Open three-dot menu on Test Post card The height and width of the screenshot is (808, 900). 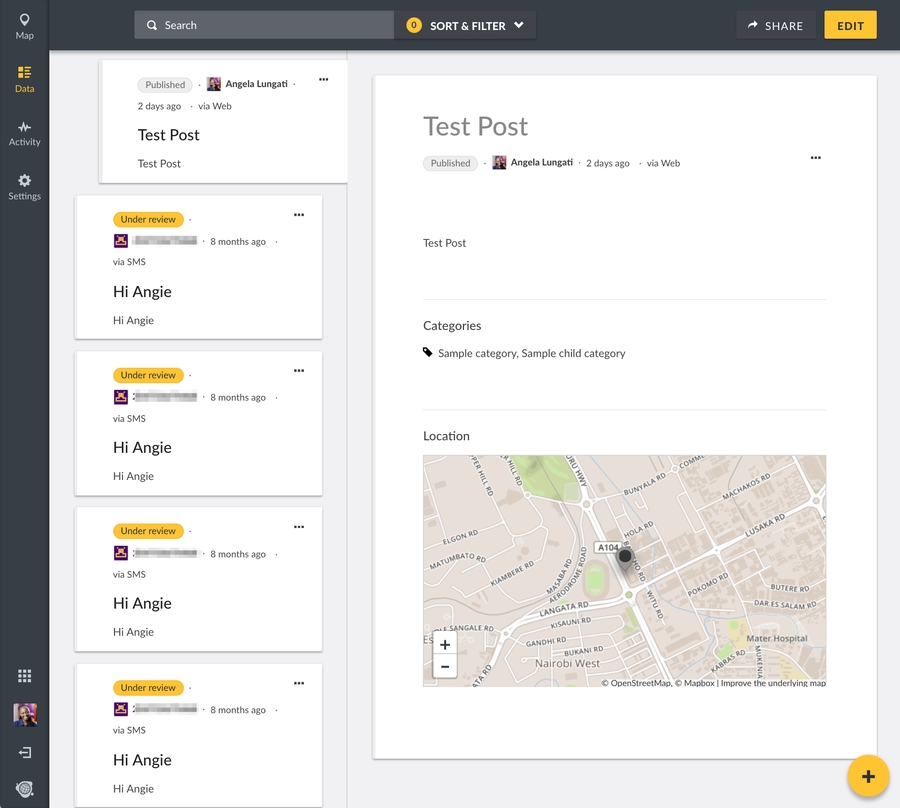click(323, 80)
